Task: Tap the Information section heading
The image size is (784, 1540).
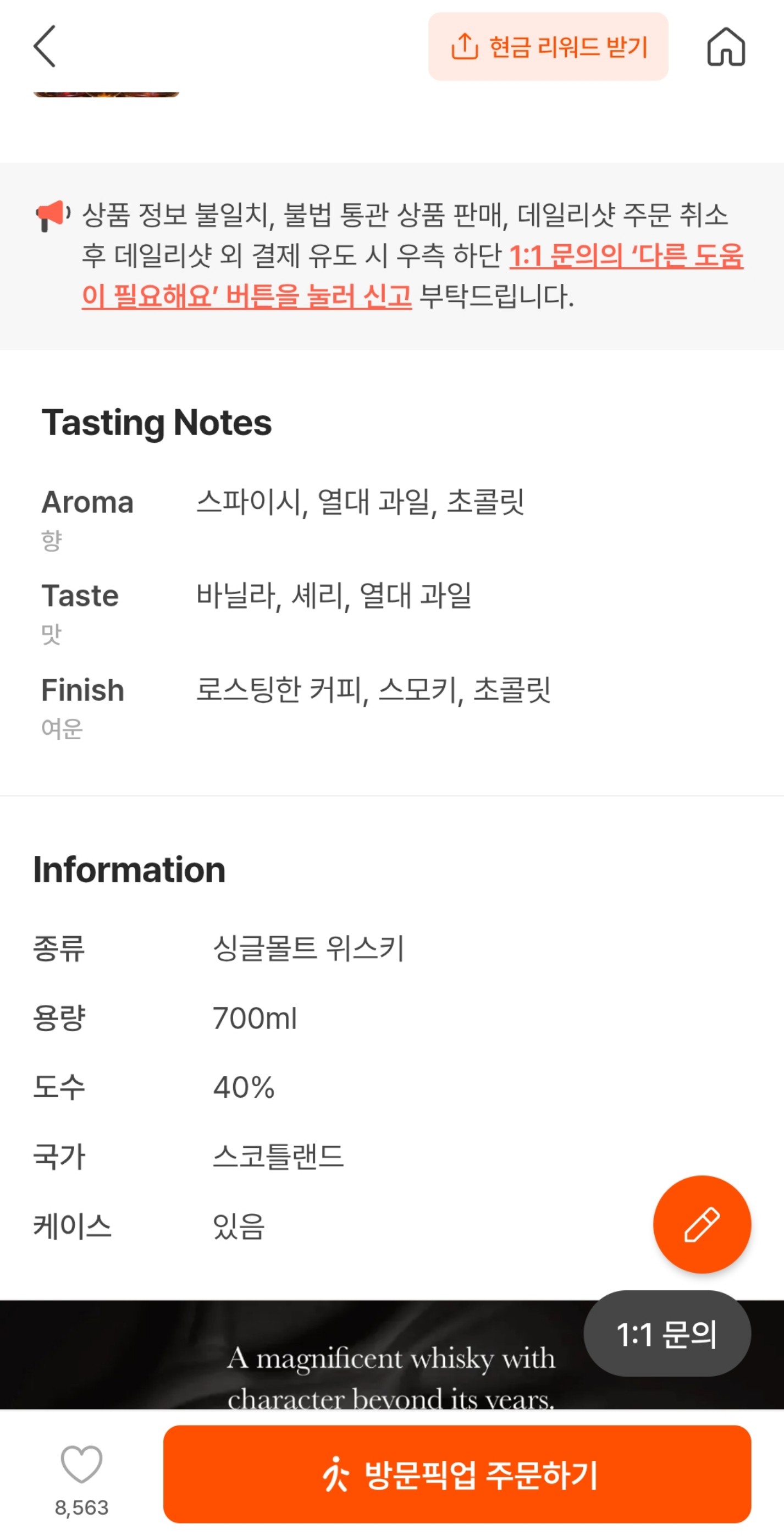Action: click(129, 869)
